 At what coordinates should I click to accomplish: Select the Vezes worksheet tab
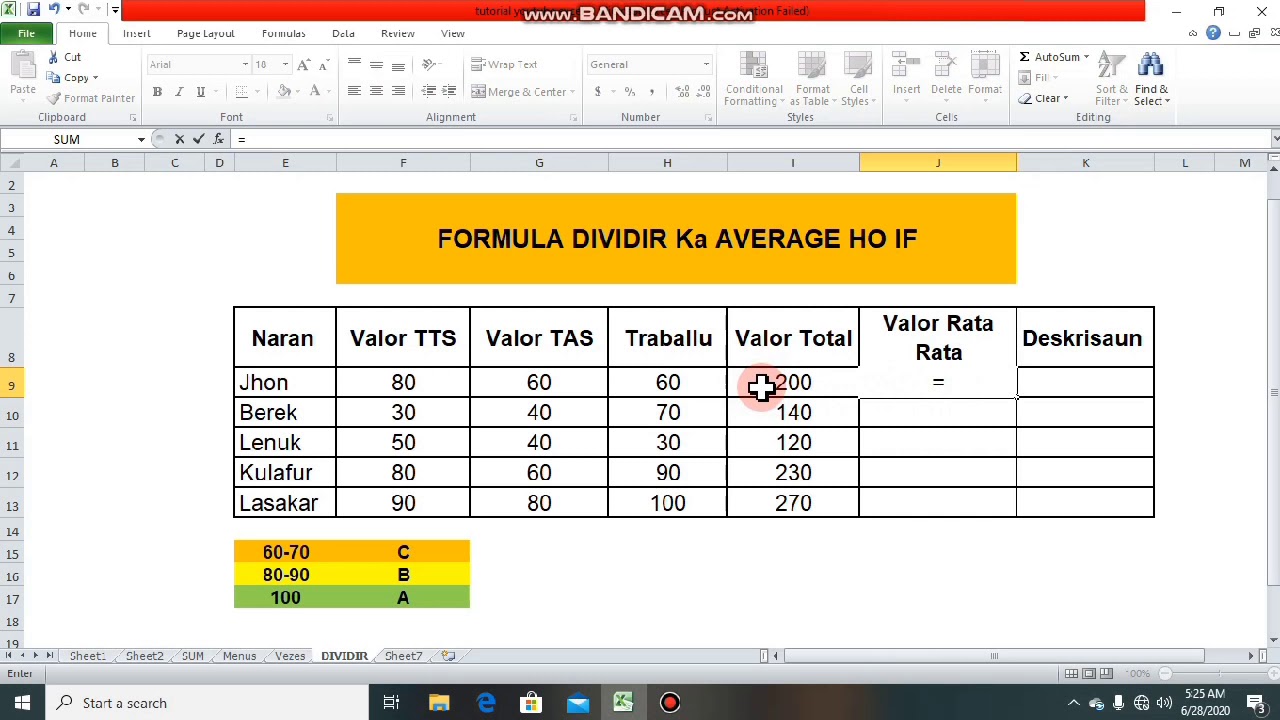(x=290, y=656)
